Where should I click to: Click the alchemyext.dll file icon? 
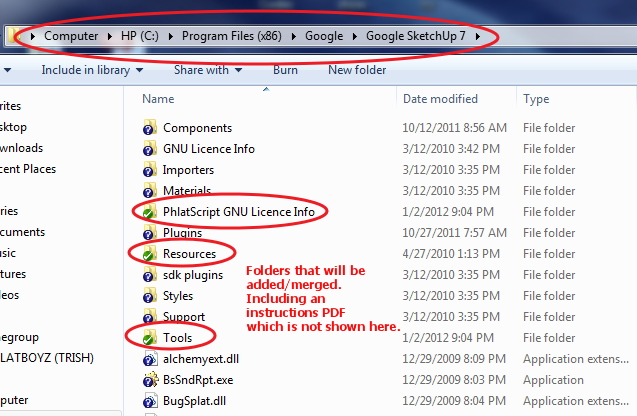pyautogui.click(x=149, y=359)
